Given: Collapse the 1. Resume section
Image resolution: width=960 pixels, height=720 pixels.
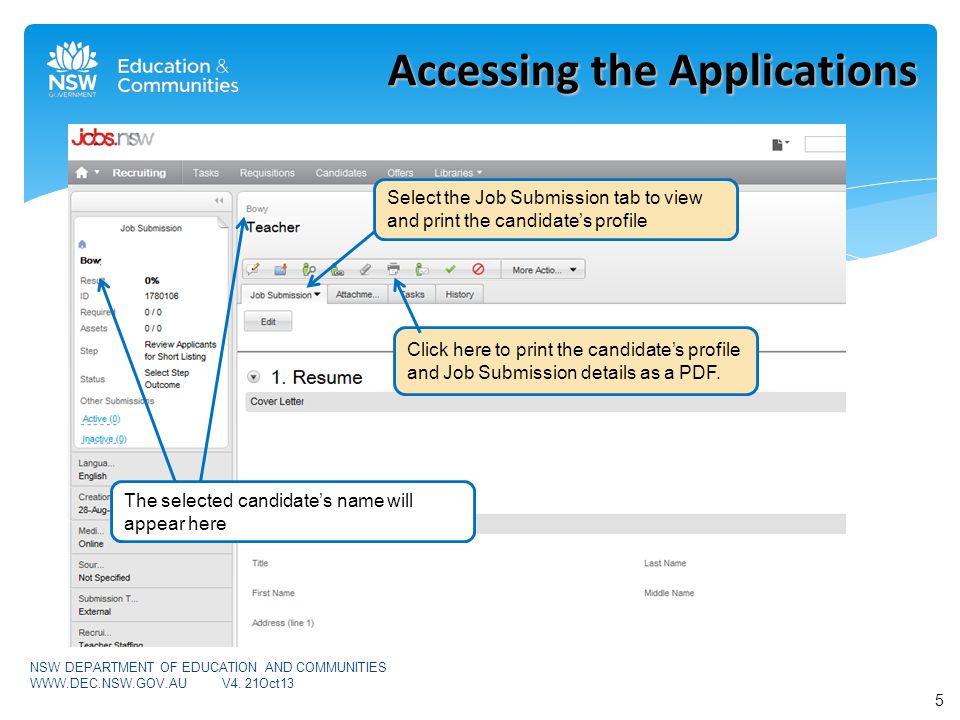Looking at the screenshot, I should (x=253, y=377).
